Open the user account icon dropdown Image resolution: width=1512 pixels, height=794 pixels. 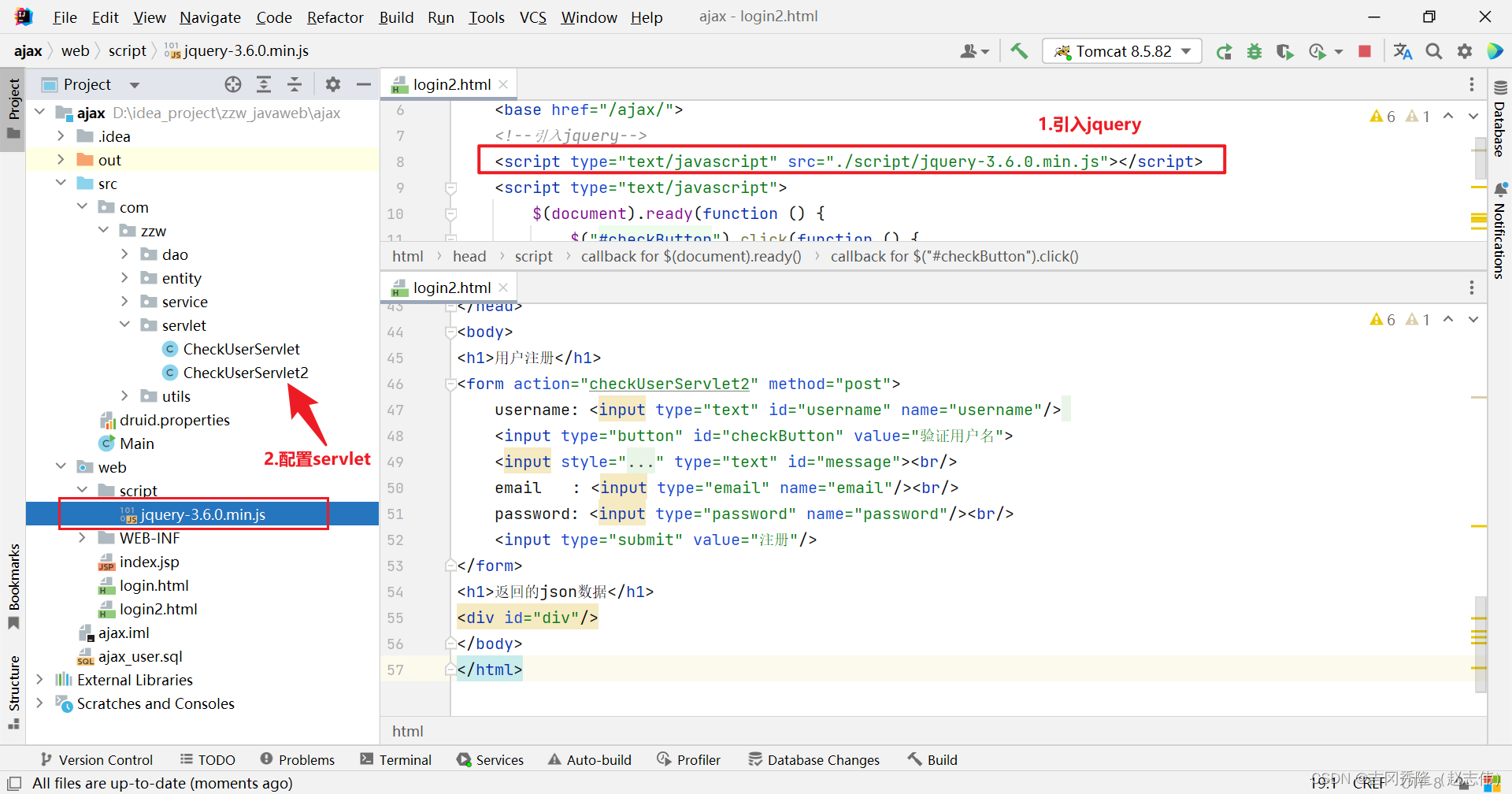[x=974, y=51]
